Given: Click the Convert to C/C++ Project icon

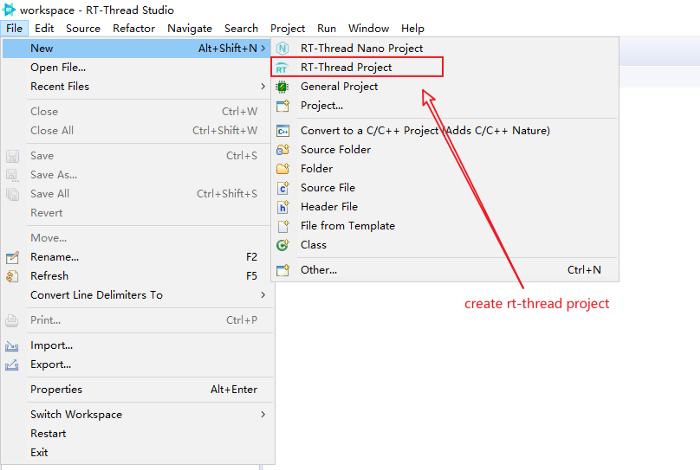Looking at the screenshot, I should (283, 131).
